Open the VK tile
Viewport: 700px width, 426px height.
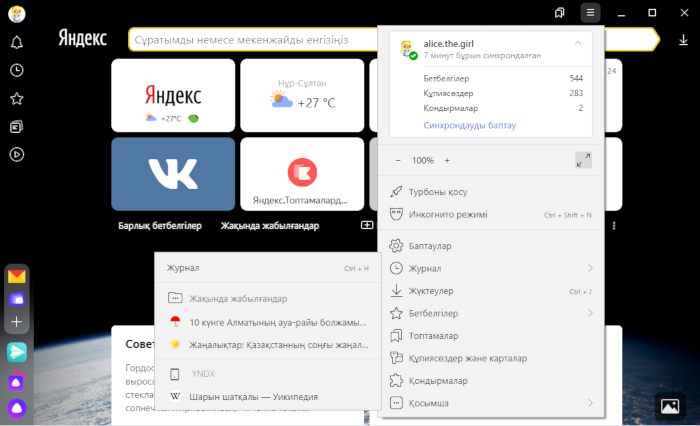point(173,174)
